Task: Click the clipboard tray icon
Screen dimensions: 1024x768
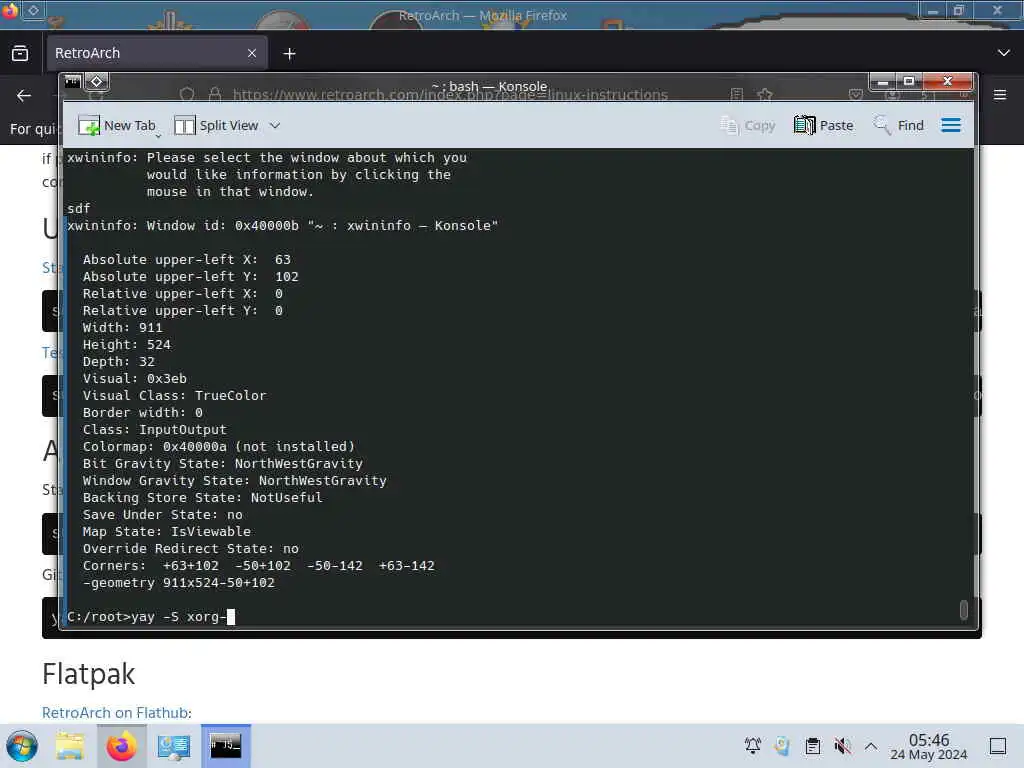Action: (x=813, y=745)
